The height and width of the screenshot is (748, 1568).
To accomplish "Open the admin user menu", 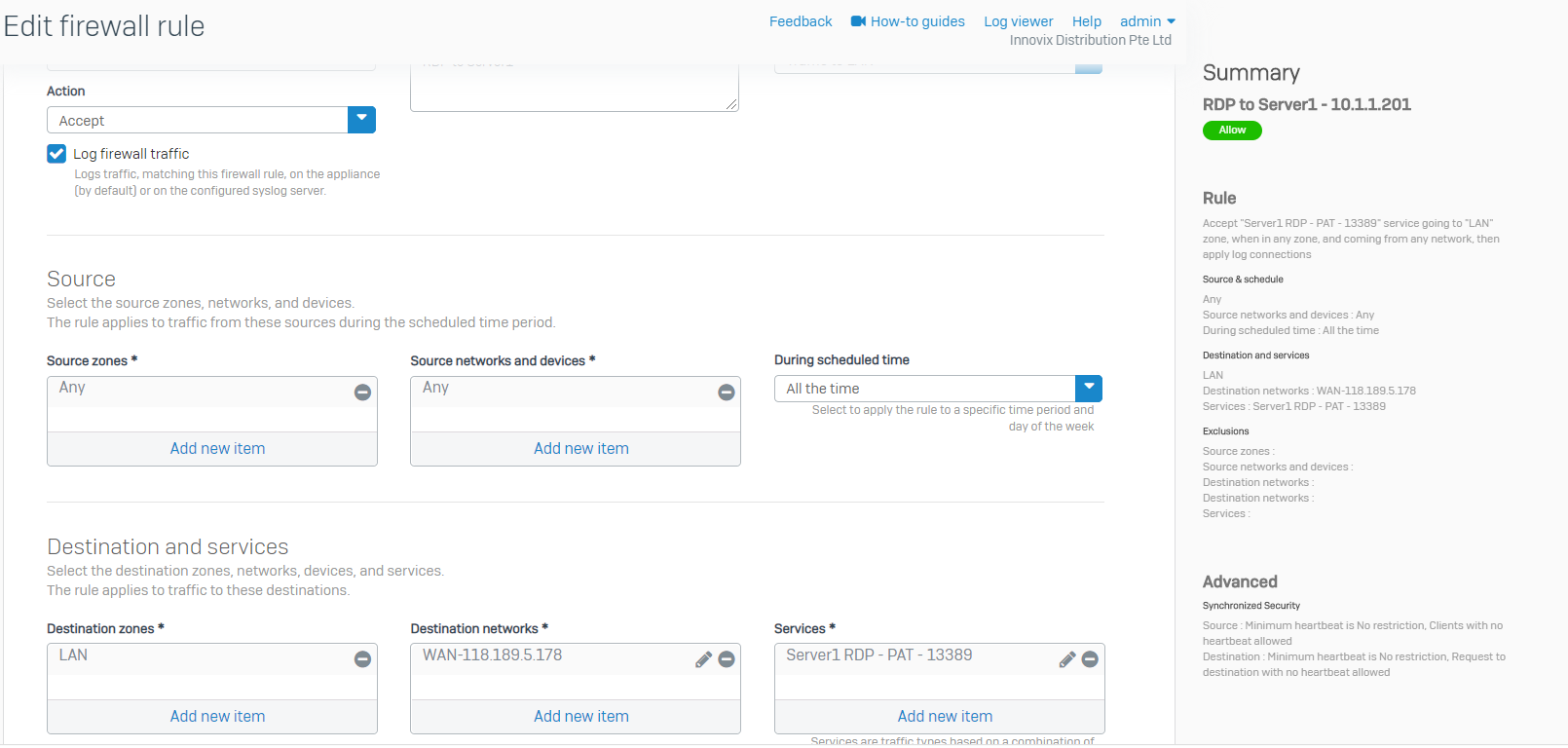I will coord(1147,21).
